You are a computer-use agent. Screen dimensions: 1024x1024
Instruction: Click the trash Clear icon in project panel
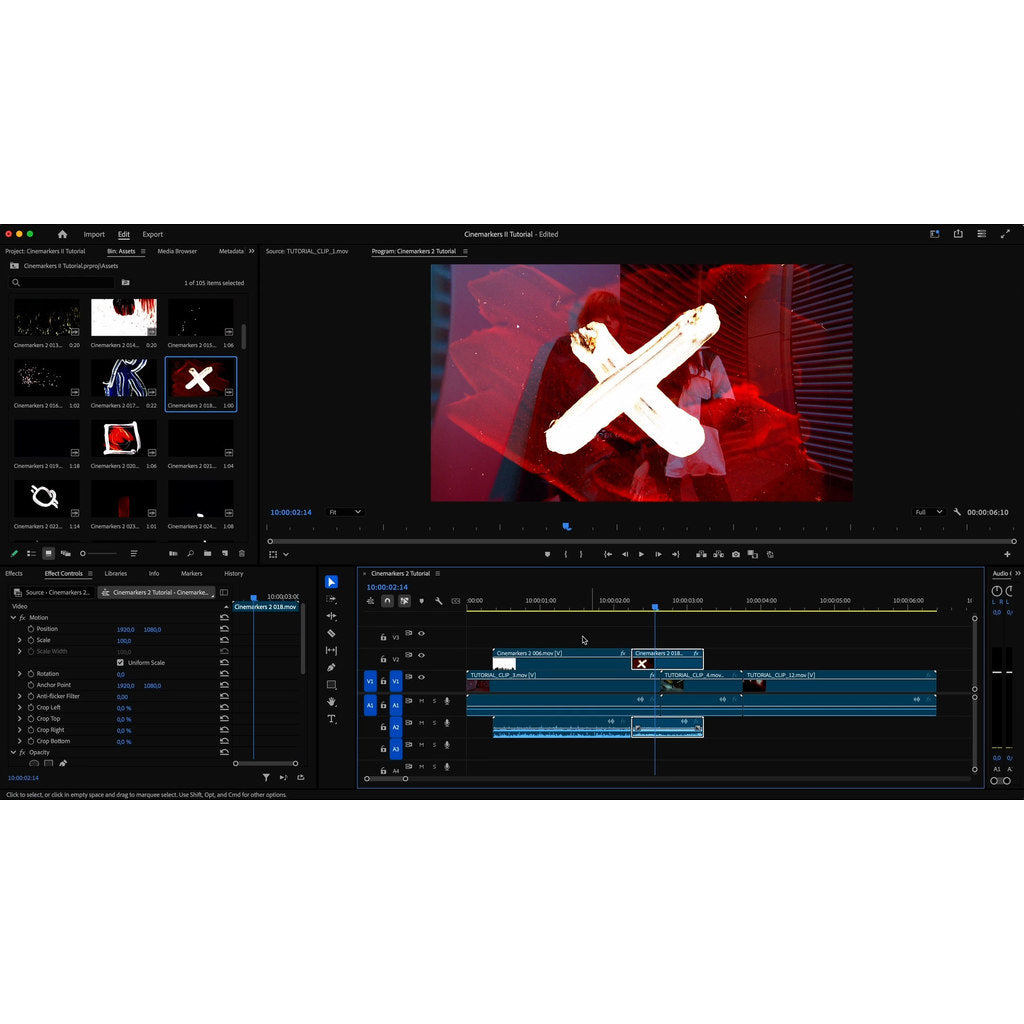pyautogui.click(x=242, y=553)
